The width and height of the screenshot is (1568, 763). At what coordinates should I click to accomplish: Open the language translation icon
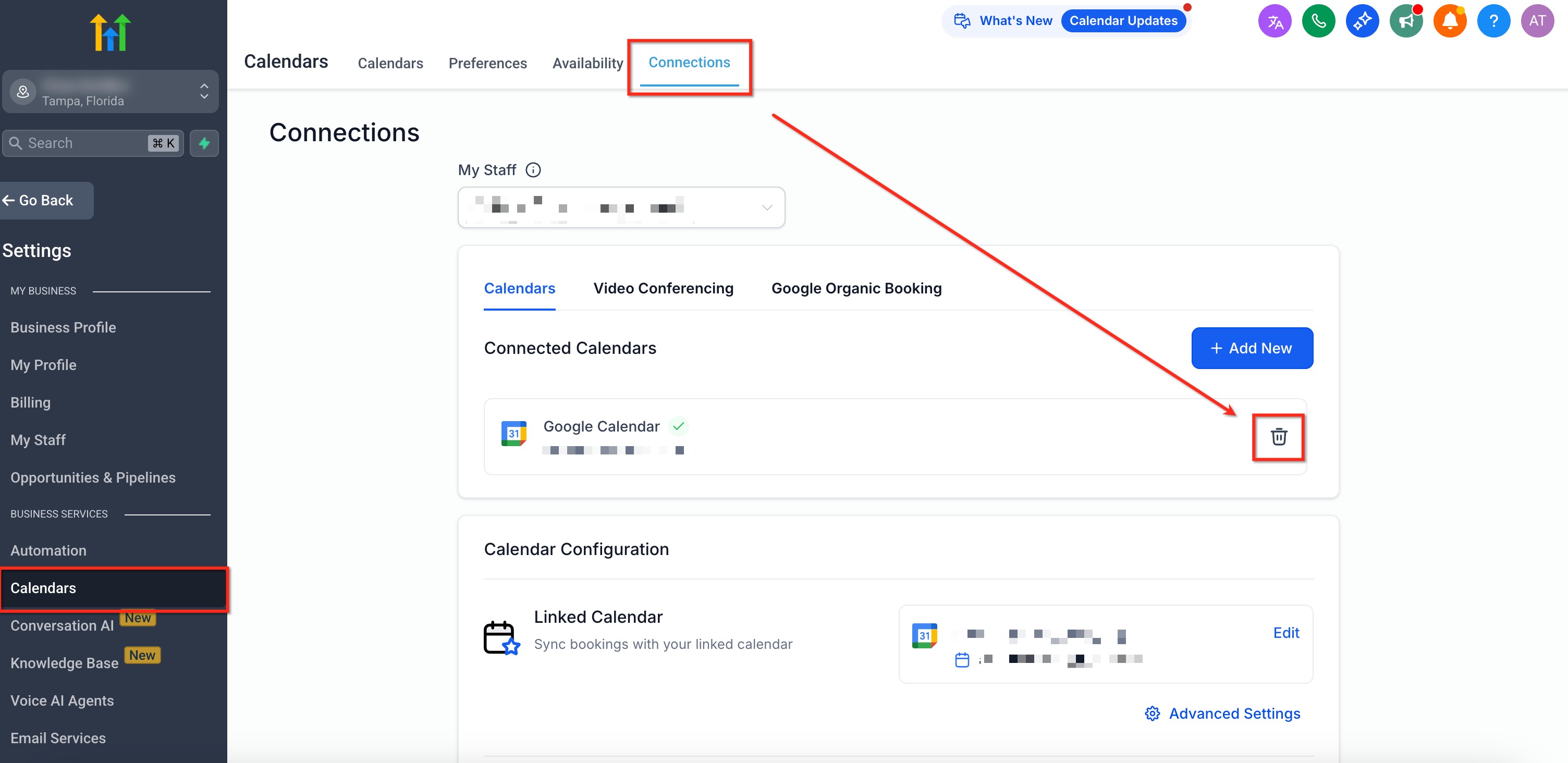(x=1275, y=21)
